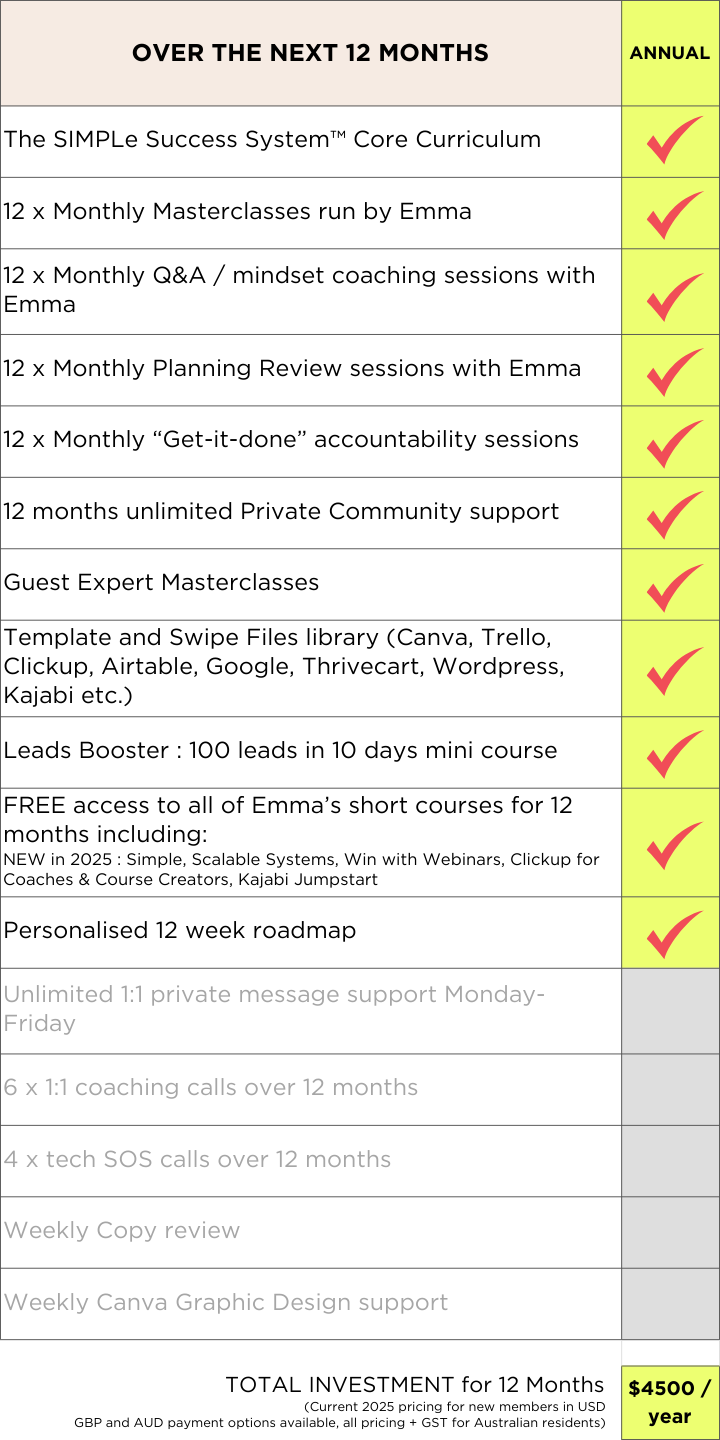Screen dimensions: 720x1440
Task: Click the empty cell for Unlimited 1:1 message support
Action: click(x=670, y=1011)
